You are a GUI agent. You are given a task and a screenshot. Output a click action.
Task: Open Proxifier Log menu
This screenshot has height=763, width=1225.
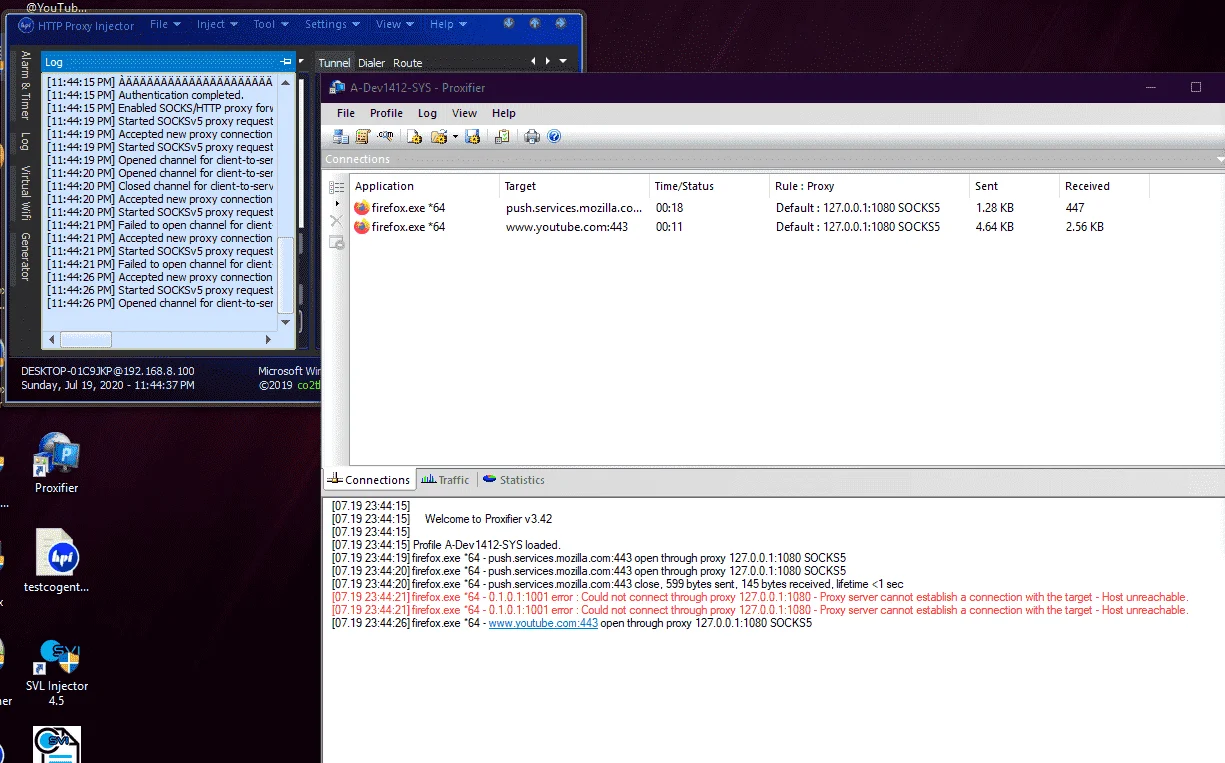[x=427, y=113]
